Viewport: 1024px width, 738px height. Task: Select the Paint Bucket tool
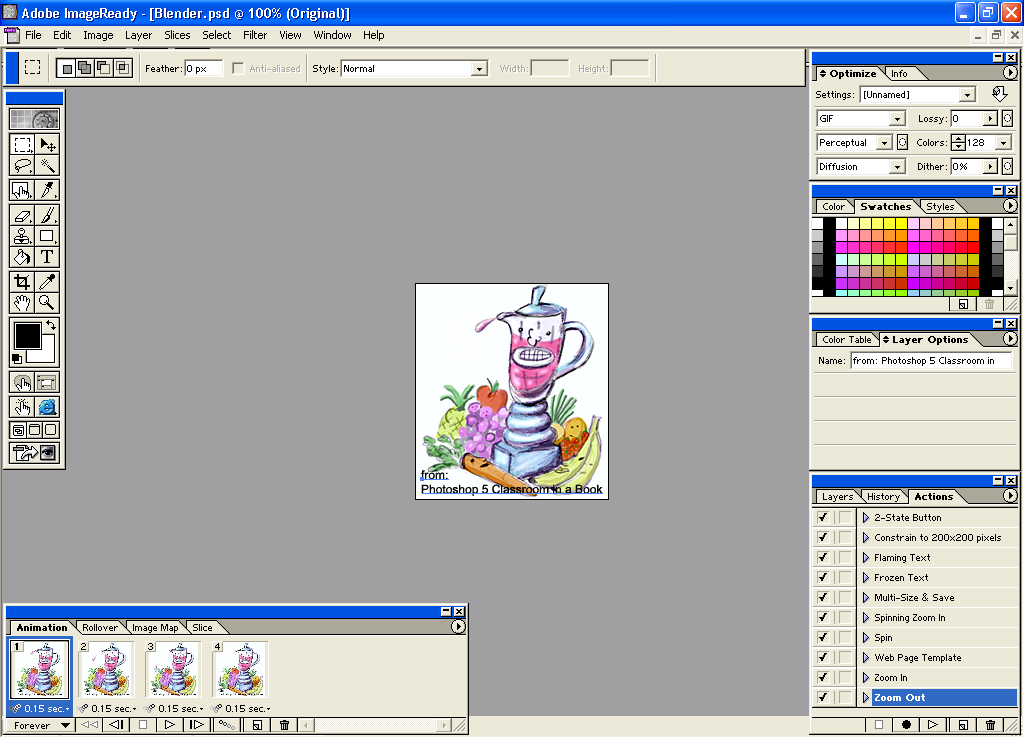pos(22,257)
